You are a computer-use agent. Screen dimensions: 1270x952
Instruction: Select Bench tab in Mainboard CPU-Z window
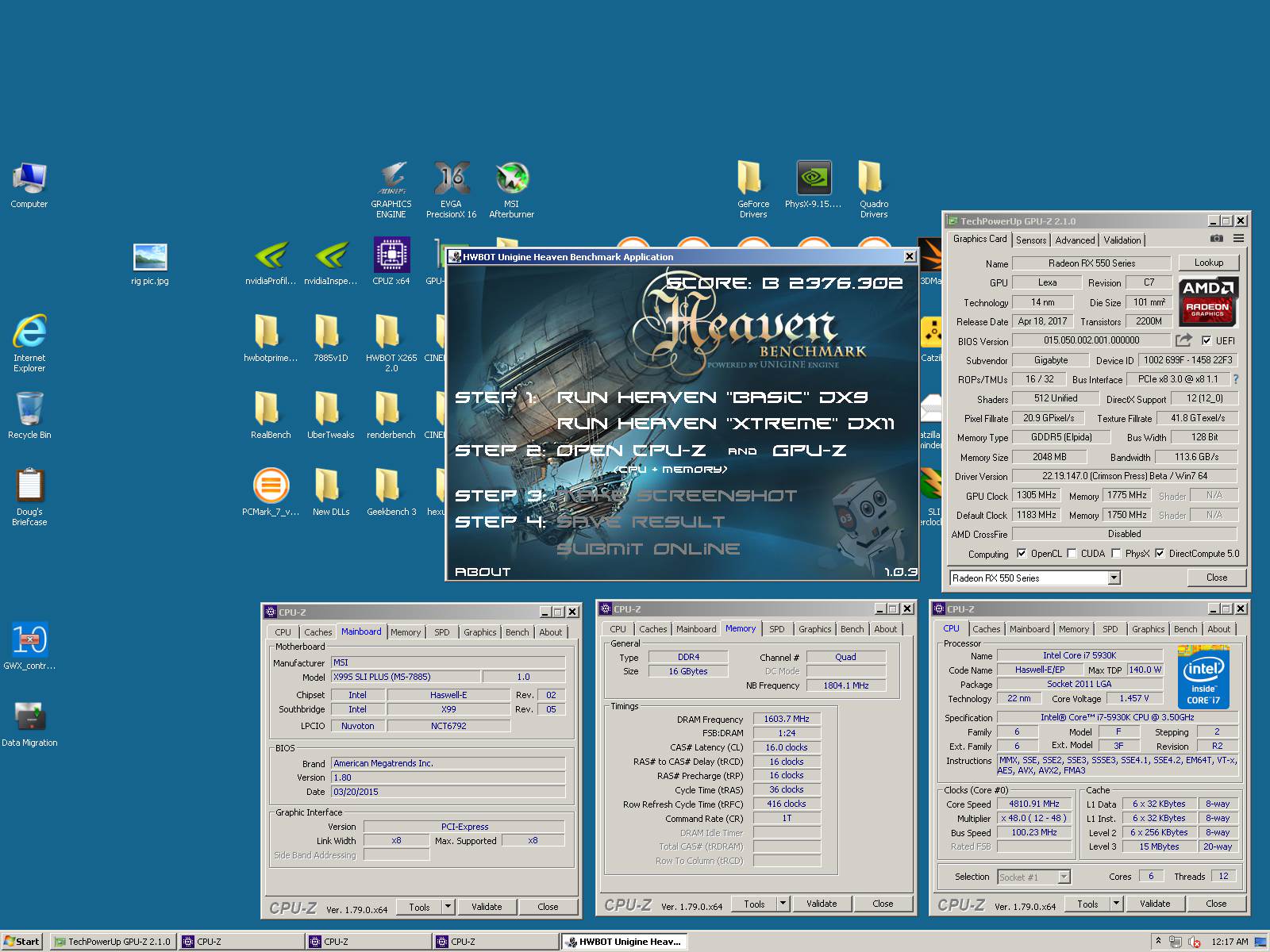coord(518,632)
